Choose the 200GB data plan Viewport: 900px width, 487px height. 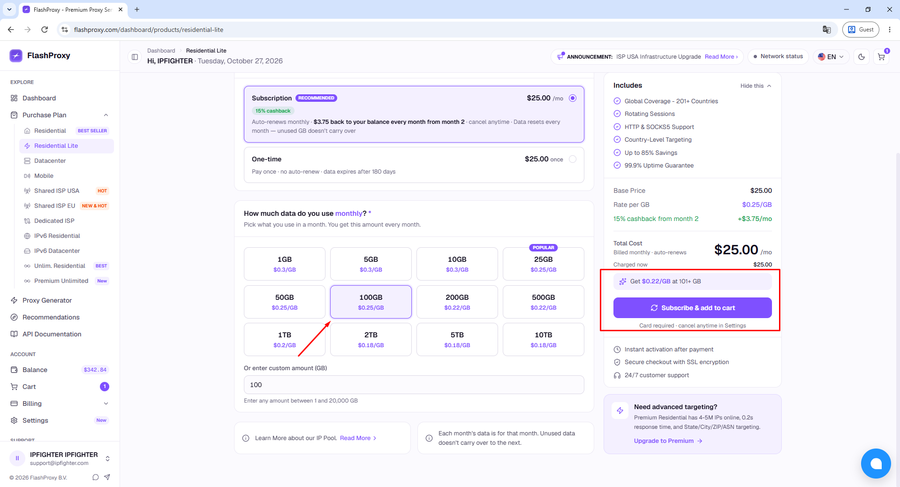(457, 302)
